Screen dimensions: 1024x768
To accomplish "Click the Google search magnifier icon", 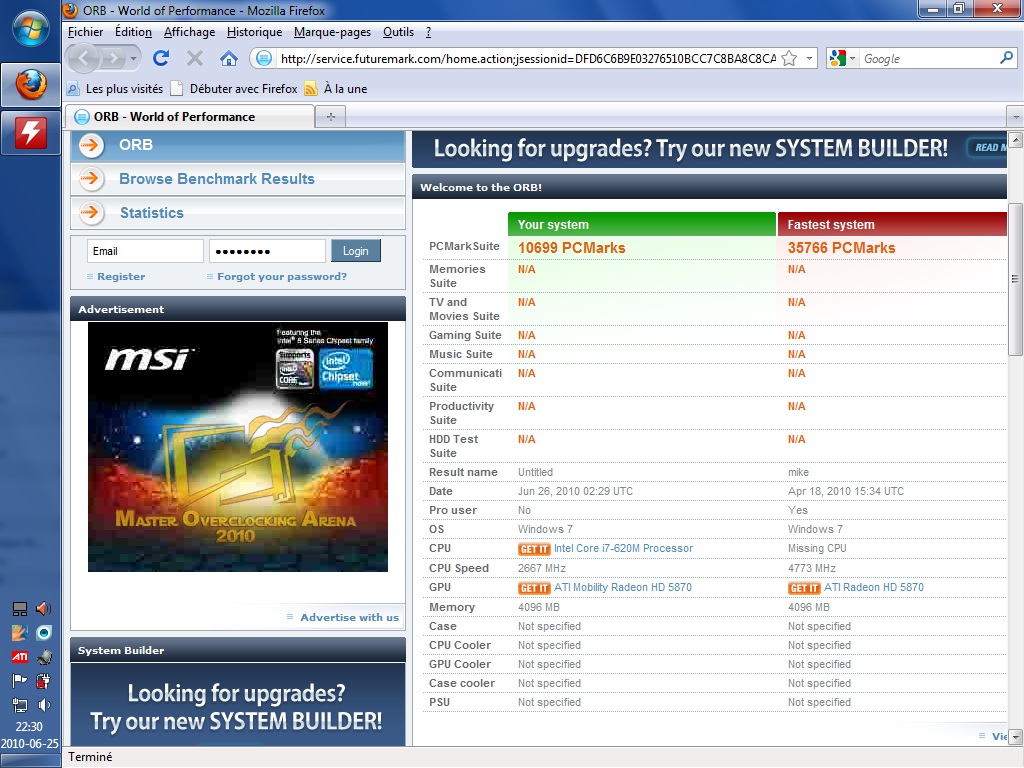I will point(1006,59).
